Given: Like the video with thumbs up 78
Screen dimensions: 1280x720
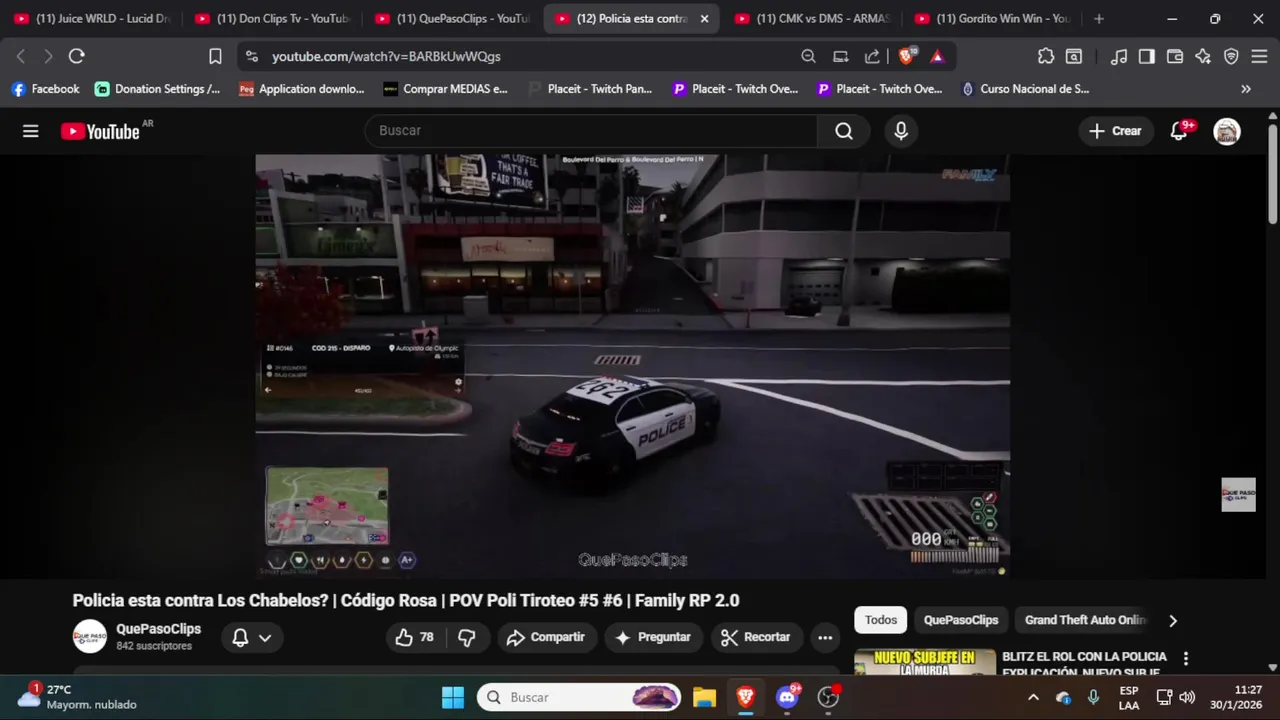Looking at the screenshot, I should [415, 637].
